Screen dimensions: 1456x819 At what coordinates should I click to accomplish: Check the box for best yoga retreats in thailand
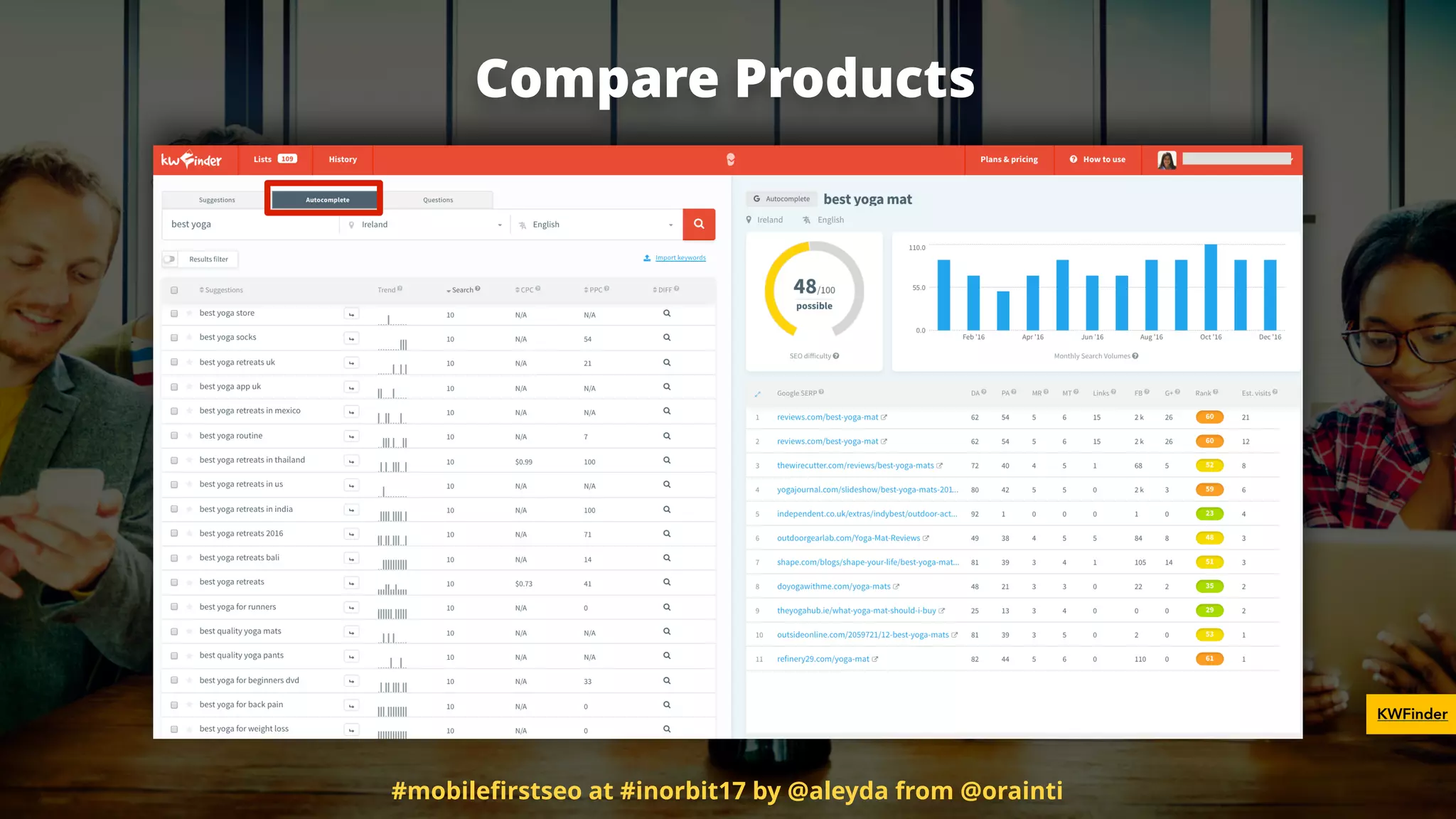coord(174,461)
